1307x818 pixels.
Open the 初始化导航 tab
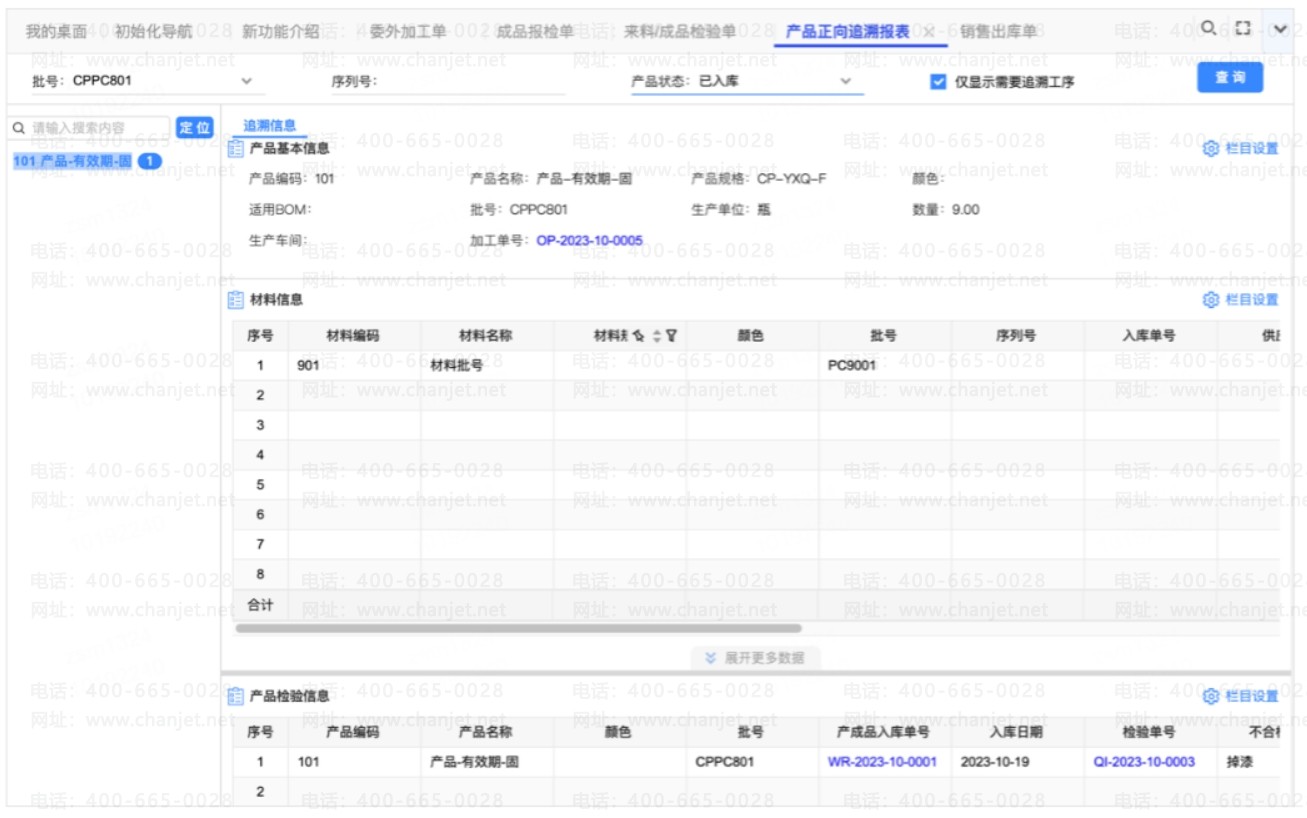click(153, 32)
